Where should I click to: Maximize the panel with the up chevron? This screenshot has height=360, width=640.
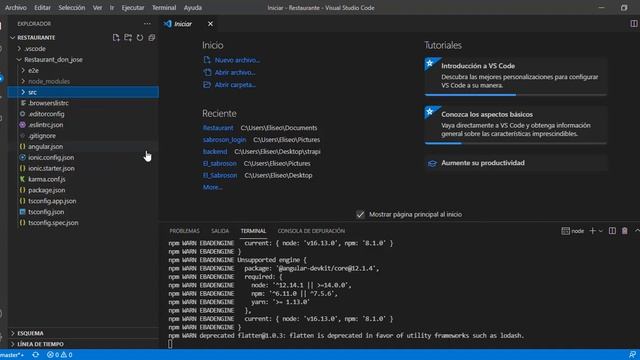637,231
